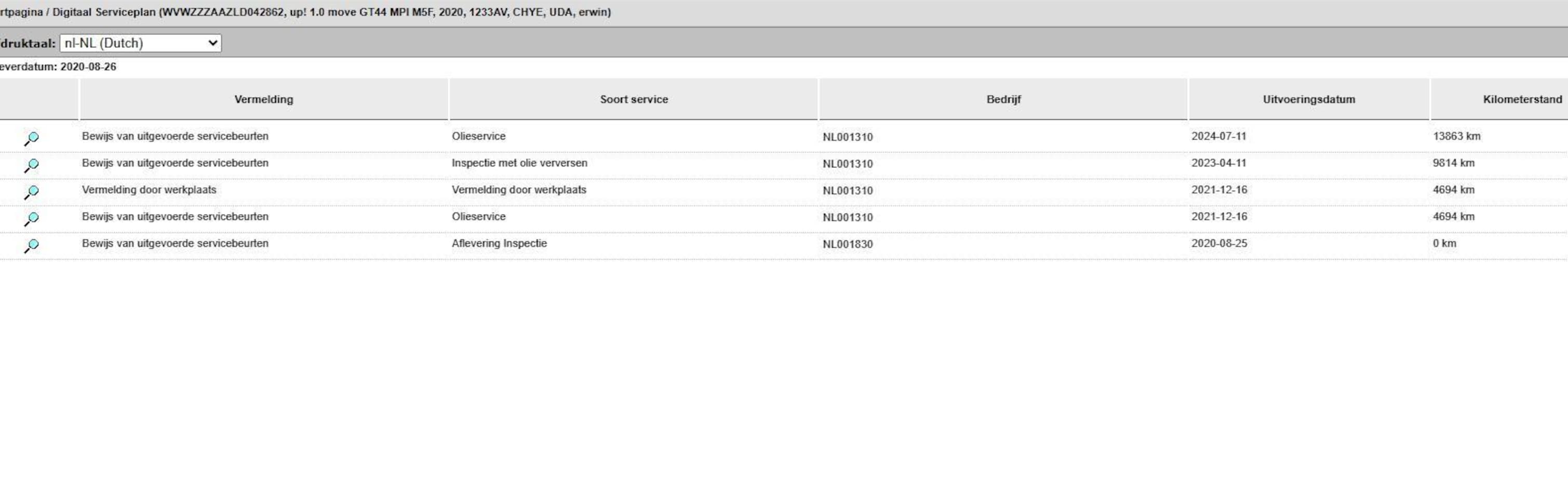Screen dimensions: 1568x499
Task: Sort by the Vermelding column header
Action: (x=263, y=99)
